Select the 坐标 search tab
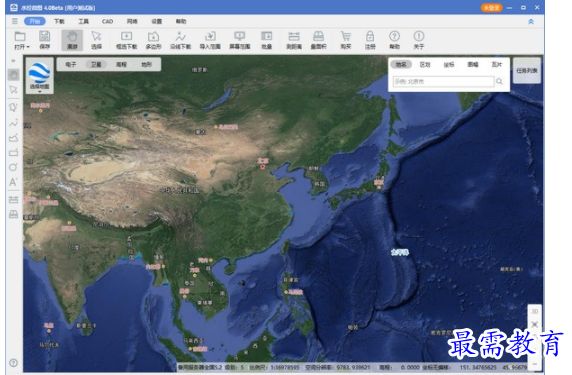Screen dimensions: 572x375 coord(449,64)
